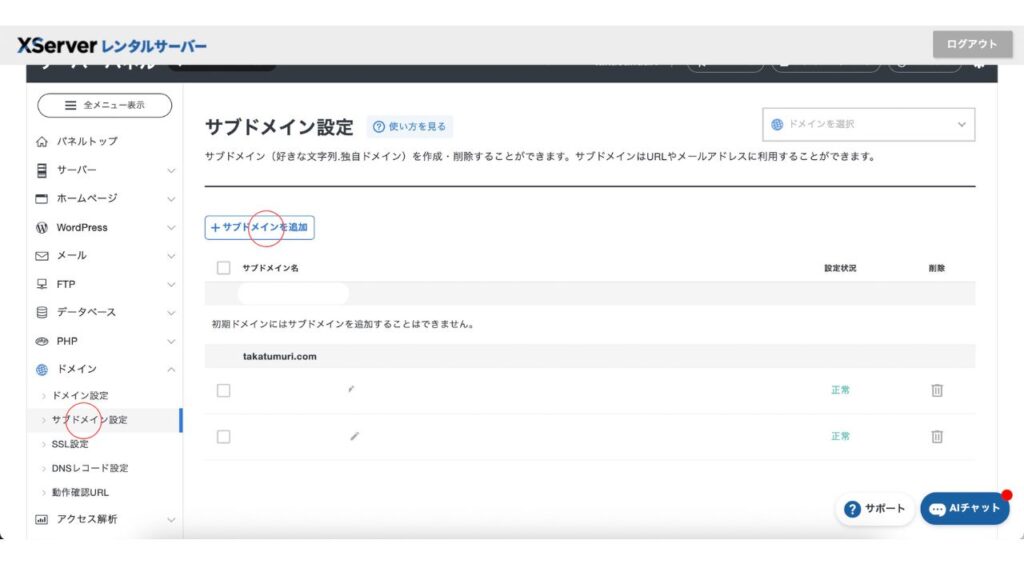1024x576 pixels.
Task: Click the WordPress logo icon in sidebar
Action: 42,227
